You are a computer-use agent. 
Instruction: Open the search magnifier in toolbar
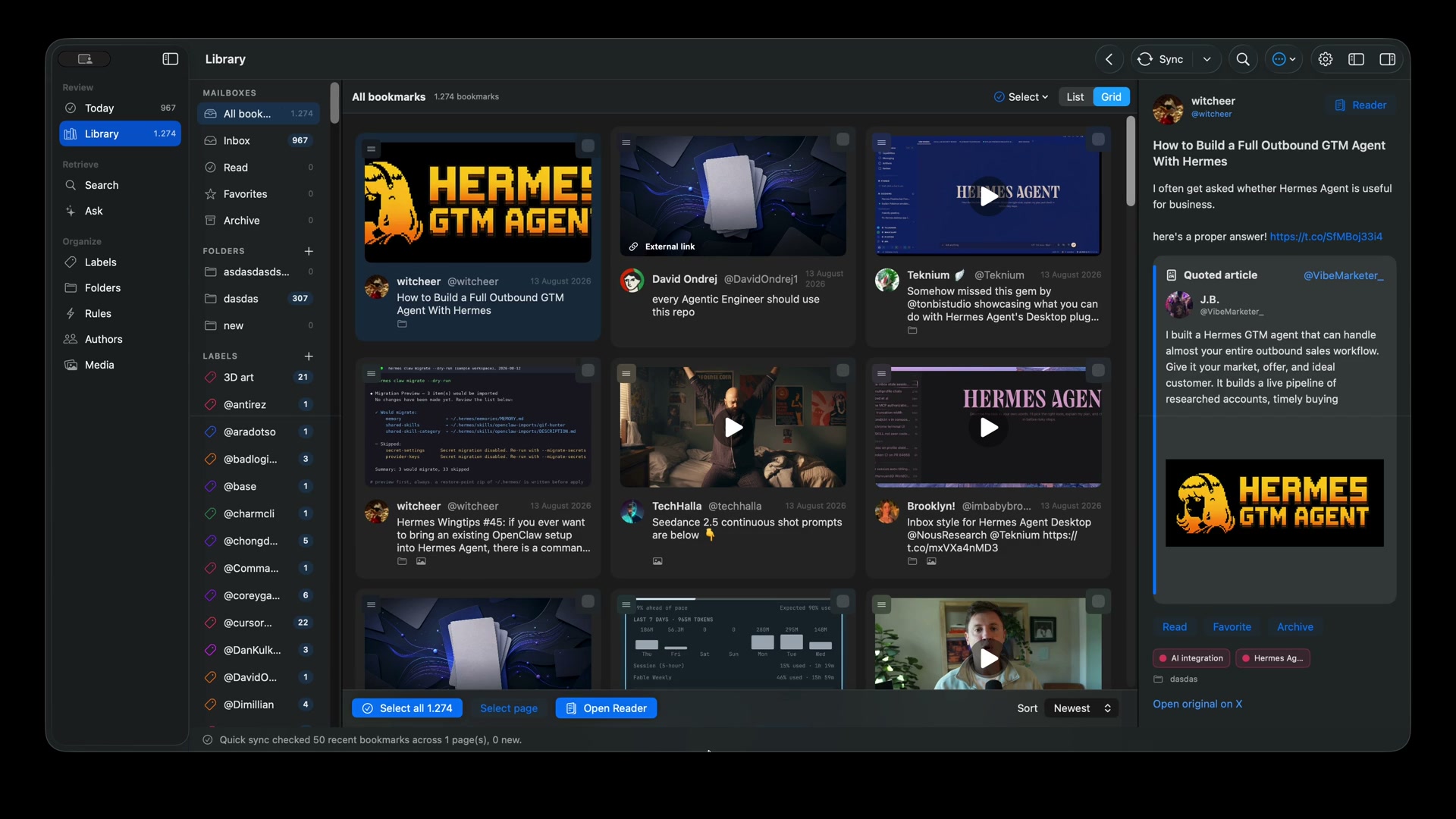pos(1243,59)
